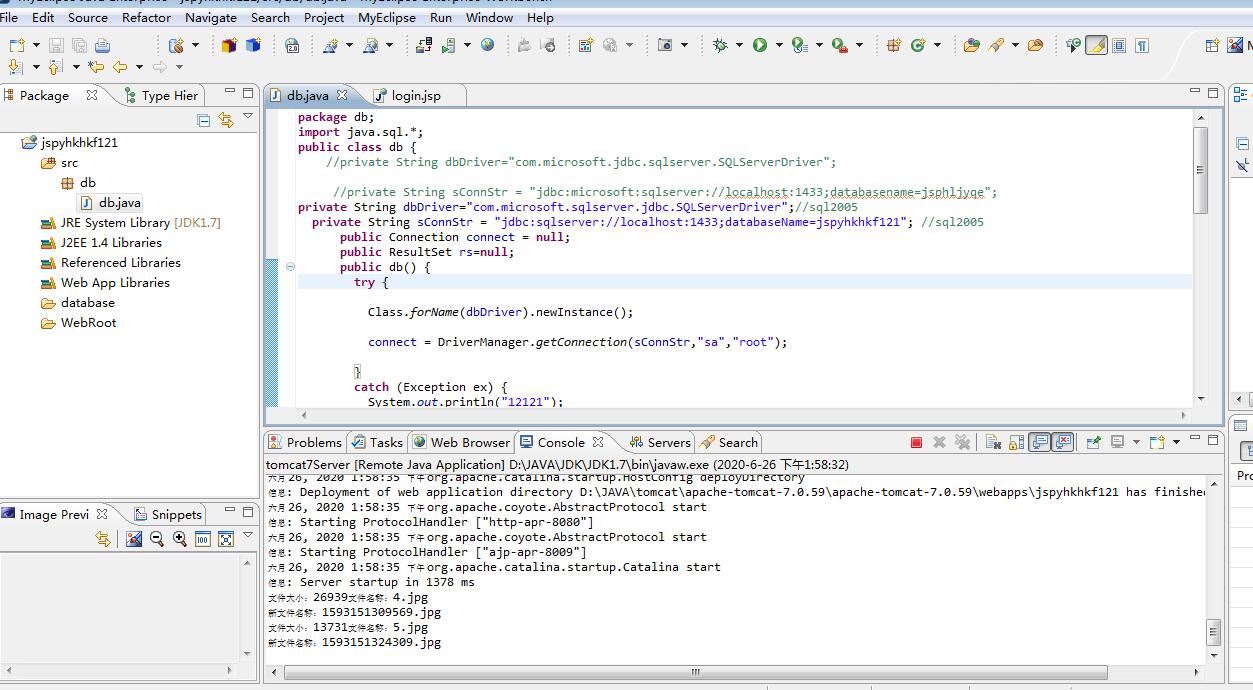Click Zoom In in Image Preview

[180, 539]
